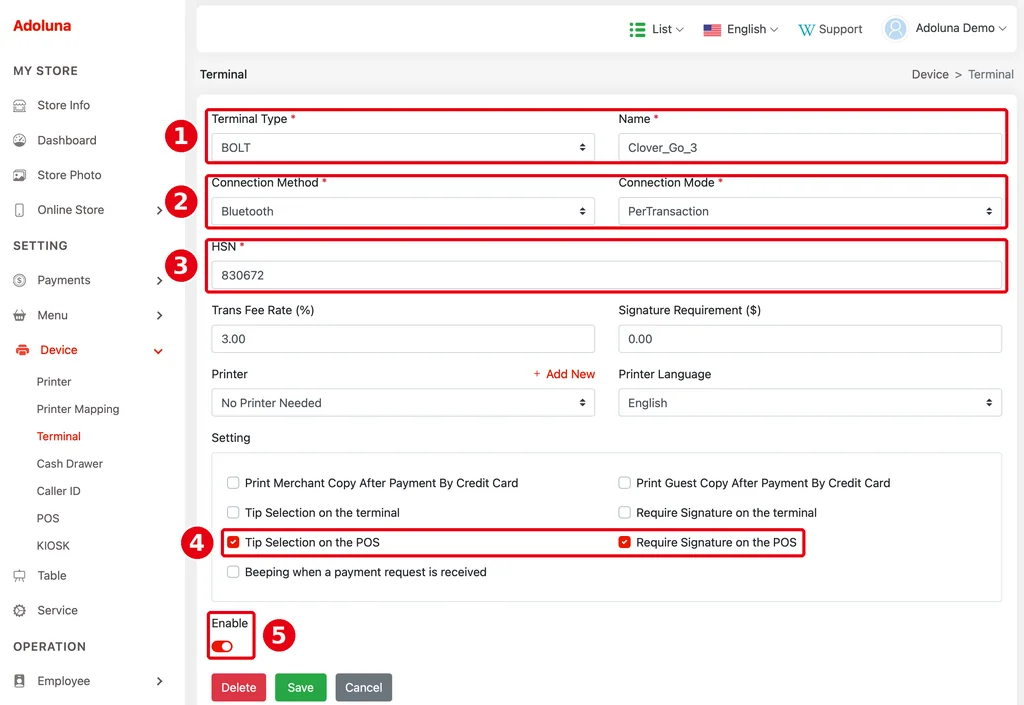Screen dimensions: 1024x705
Task: Click the user avatar icon
Action: coord(895,28)
